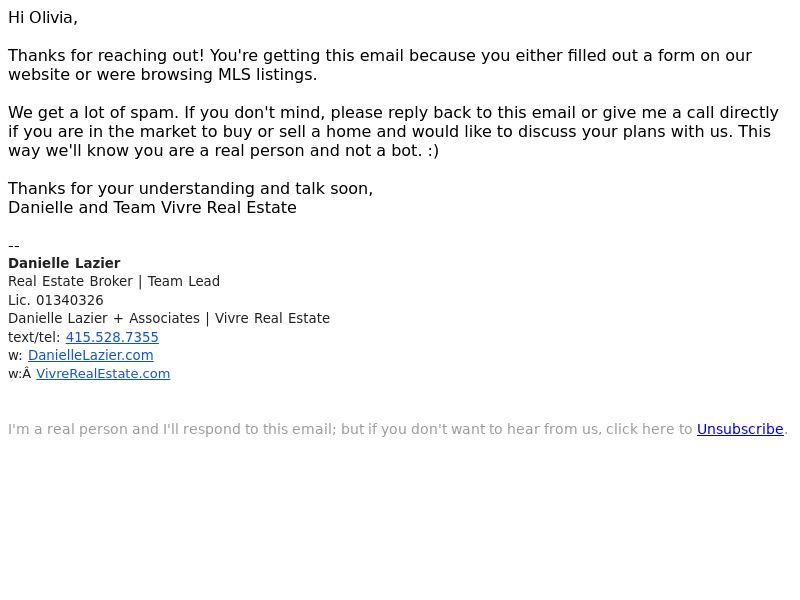
Task: Click the 'Hi Olivia,' greeting text
Action: click(x=43, y=17)
